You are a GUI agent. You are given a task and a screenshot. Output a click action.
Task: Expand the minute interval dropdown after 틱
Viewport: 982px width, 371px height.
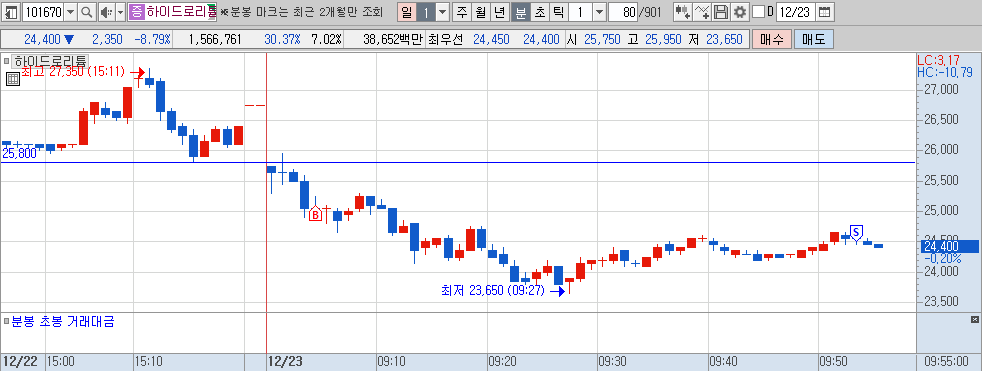coord(599,12)
